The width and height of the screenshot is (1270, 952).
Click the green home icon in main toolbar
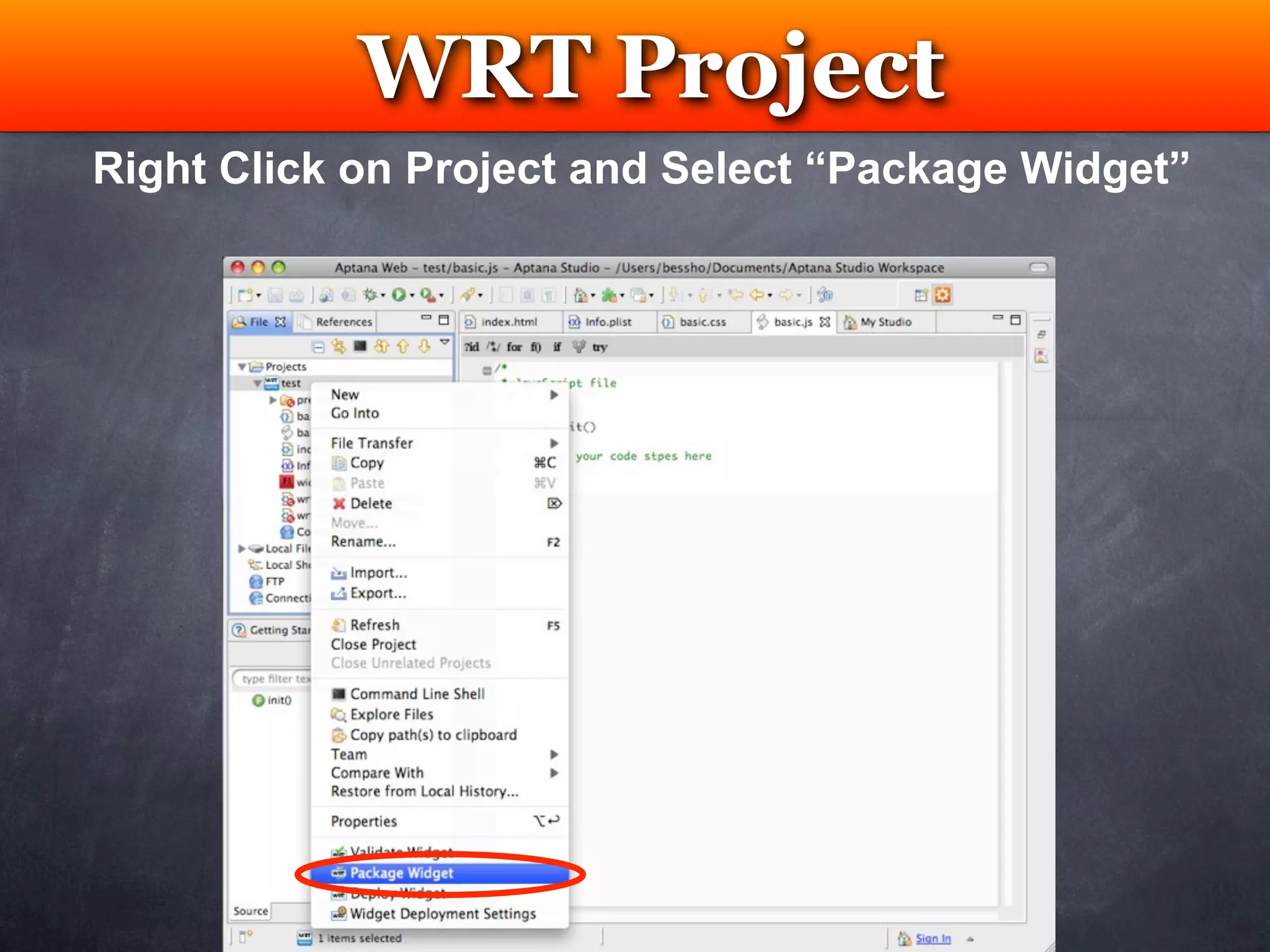pyautogui.click(x=580, y=295)
